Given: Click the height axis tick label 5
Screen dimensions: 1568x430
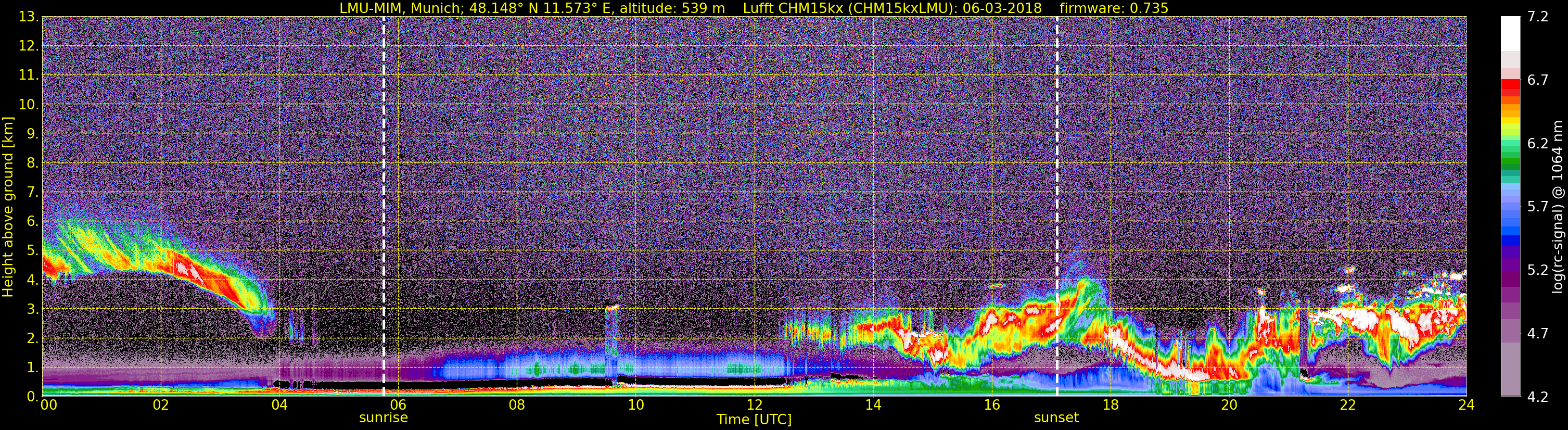Looking at the screenshot, I should [32, 251].
